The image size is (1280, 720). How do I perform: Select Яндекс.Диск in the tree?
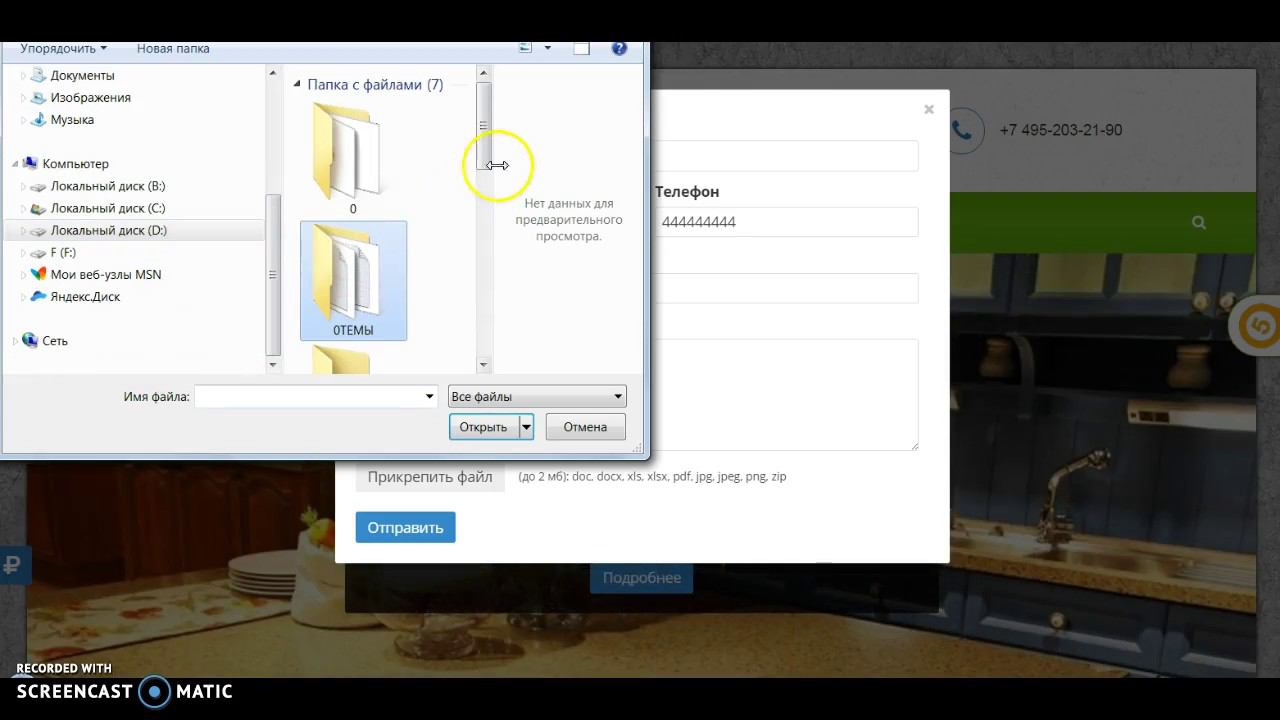point(85,296)
